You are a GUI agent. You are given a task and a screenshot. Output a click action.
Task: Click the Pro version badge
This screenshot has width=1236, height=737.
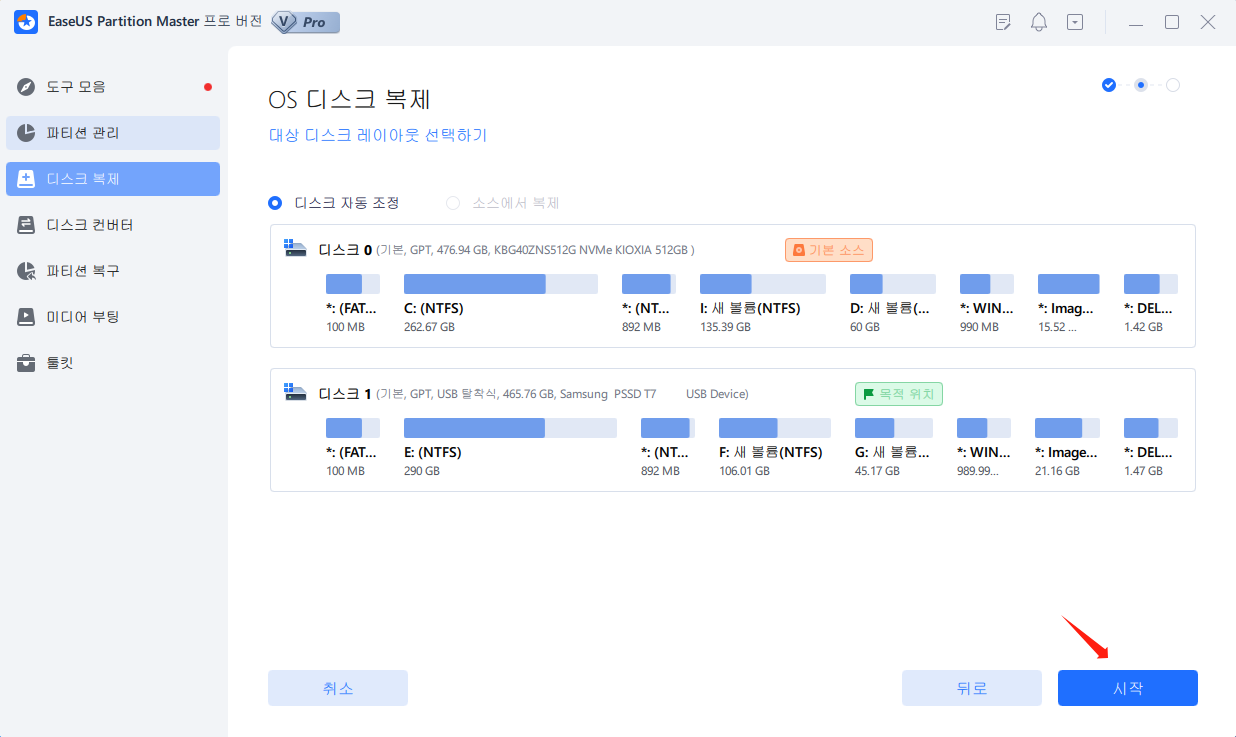coord(305,22)
